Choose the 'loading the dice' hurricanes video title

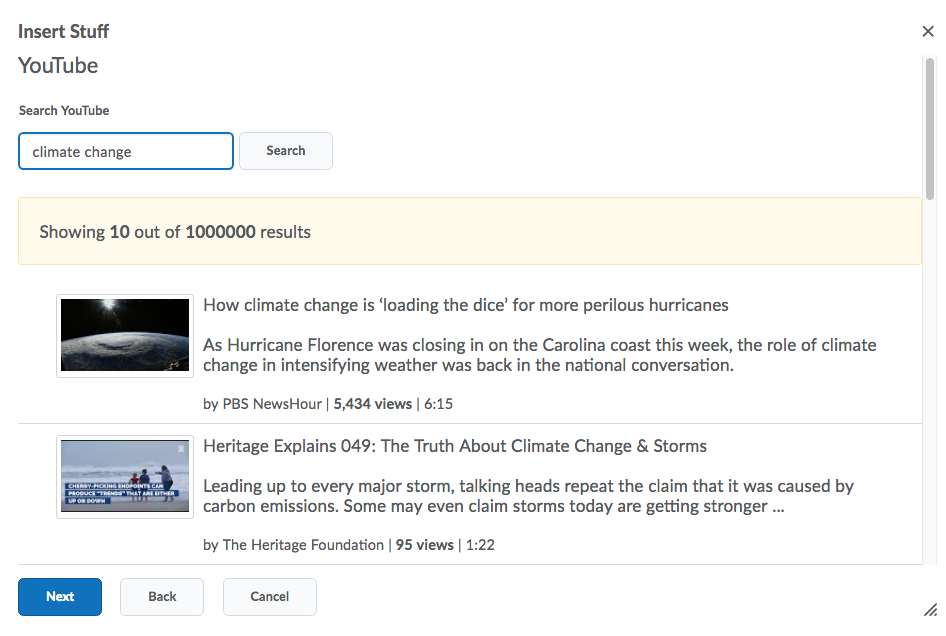pos(465,305)
